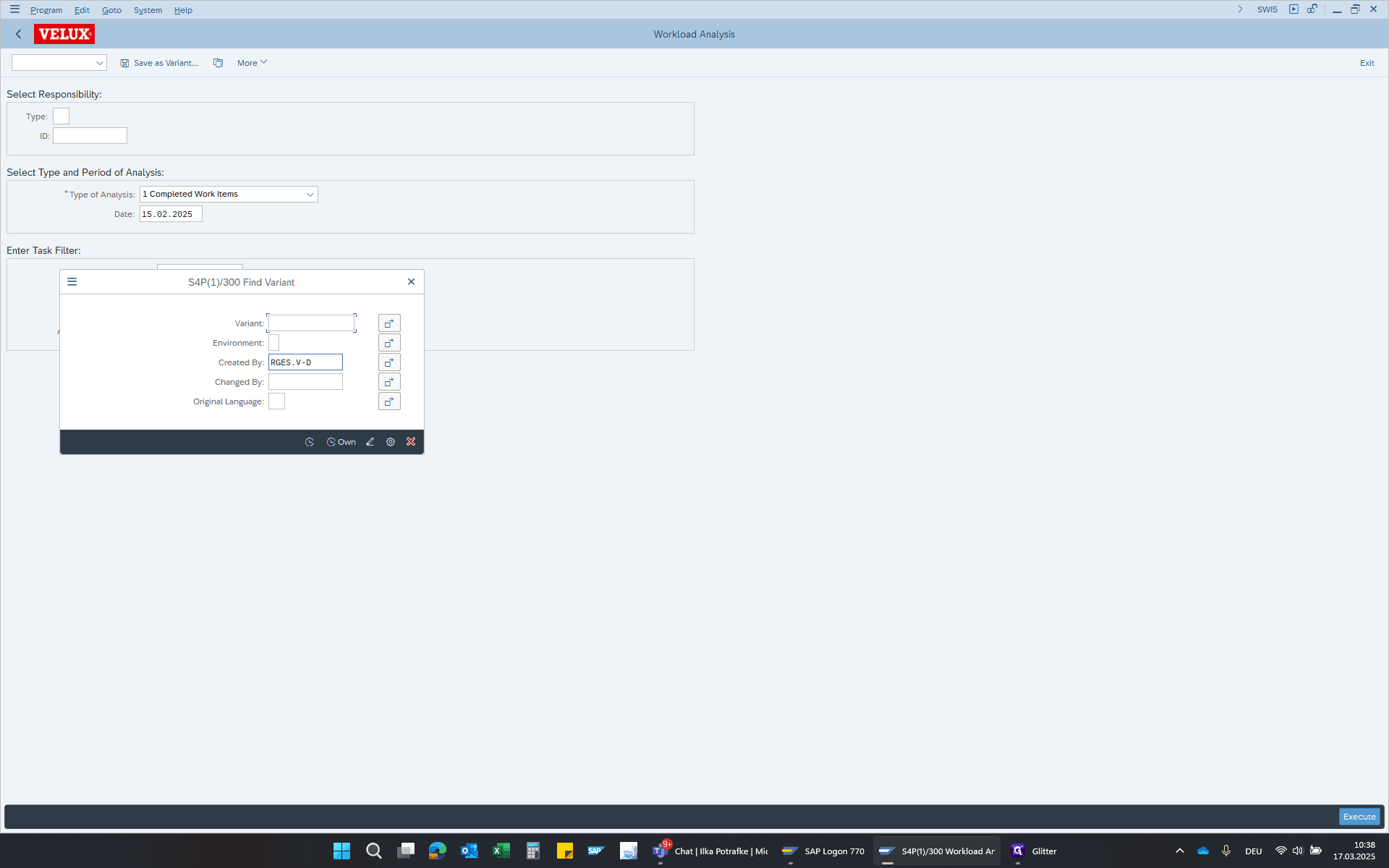Open the System menu
The image size is (1389, 868).
[x=148, y=10]
